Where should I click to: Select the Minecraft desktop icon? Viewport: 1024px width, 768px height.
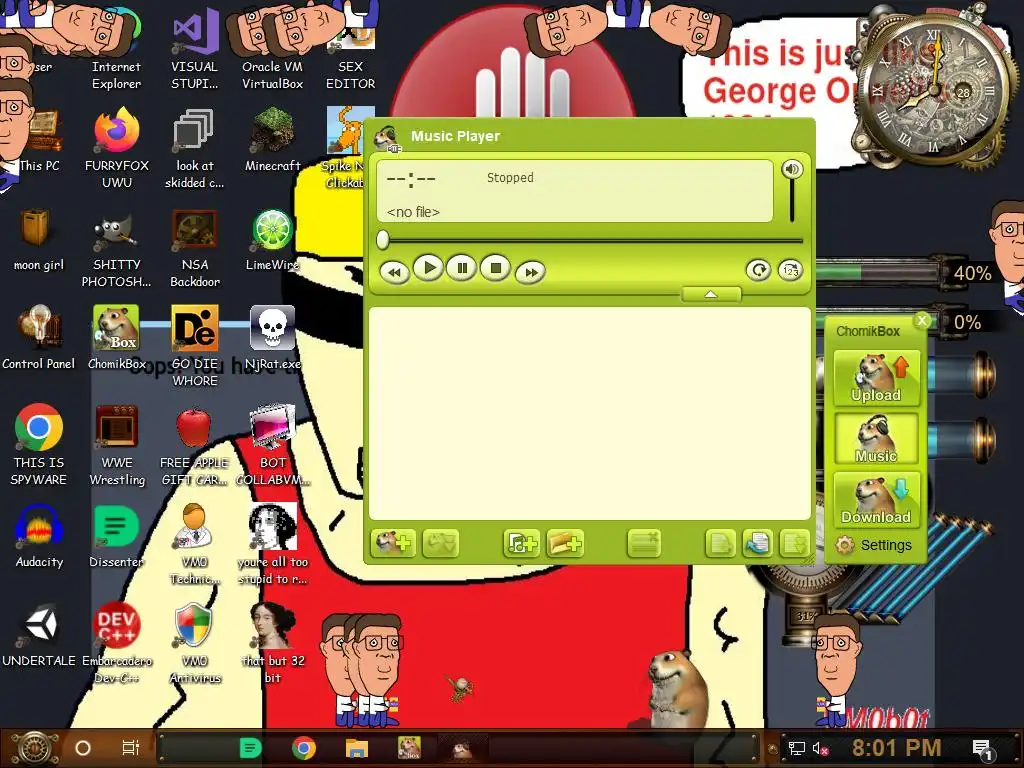click(272, 140)
